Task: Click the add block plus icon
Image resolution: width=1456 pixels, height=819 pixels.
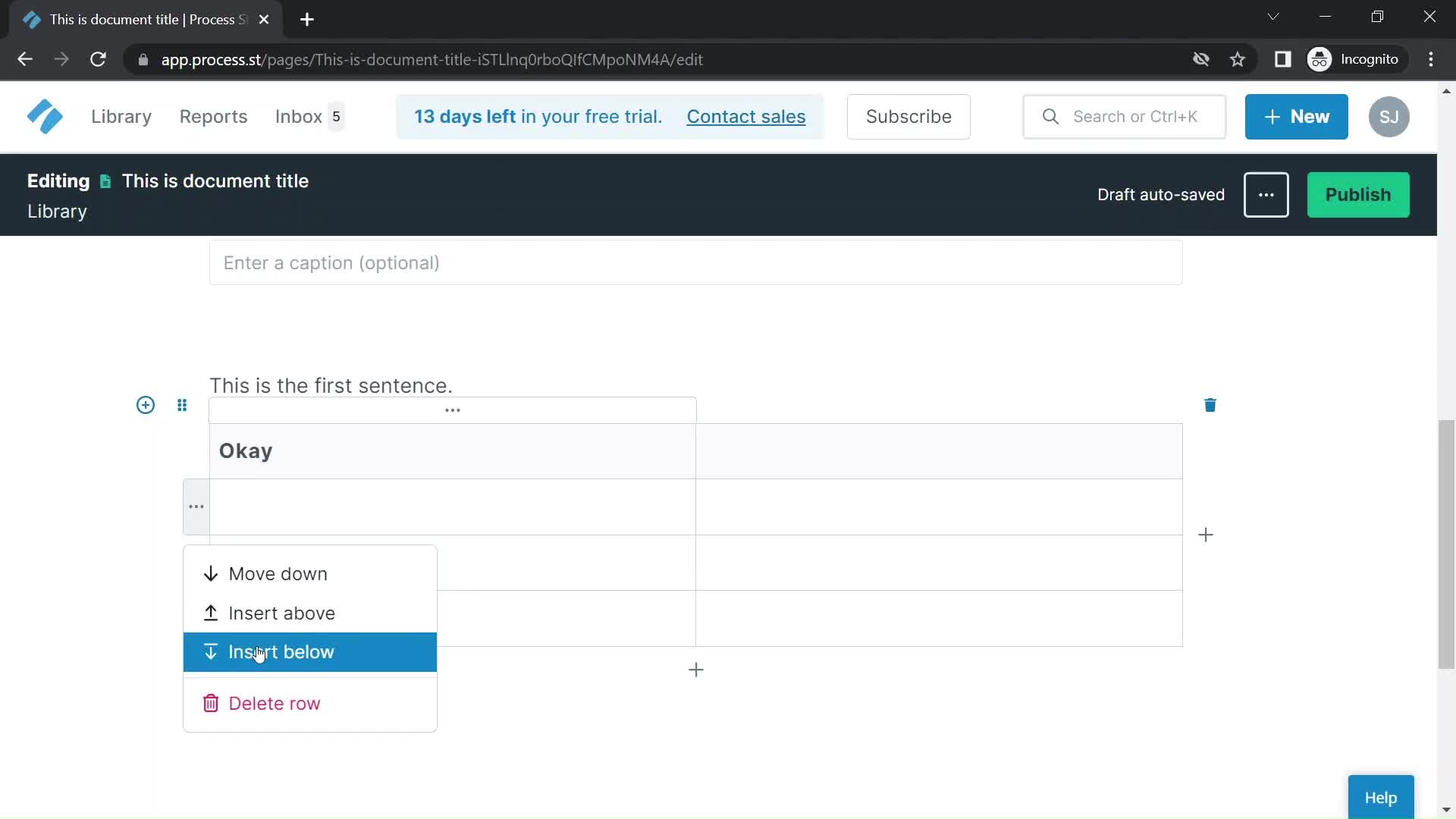Action: 145,404
